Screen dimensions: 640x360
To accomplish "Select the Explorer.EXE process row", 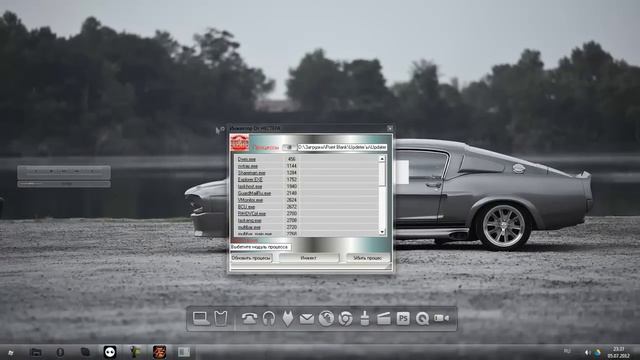I will point(307,180).
